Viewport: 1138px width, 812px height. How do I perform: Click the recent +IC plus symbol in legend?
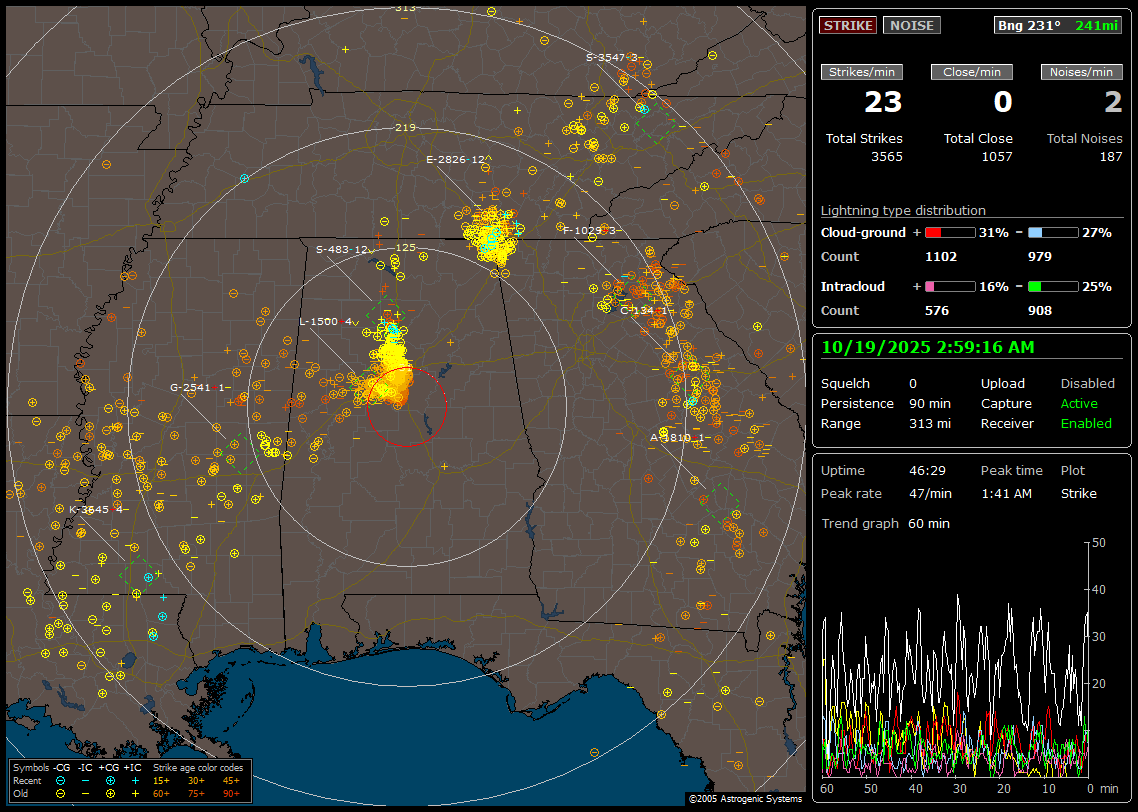click(135, 780)
